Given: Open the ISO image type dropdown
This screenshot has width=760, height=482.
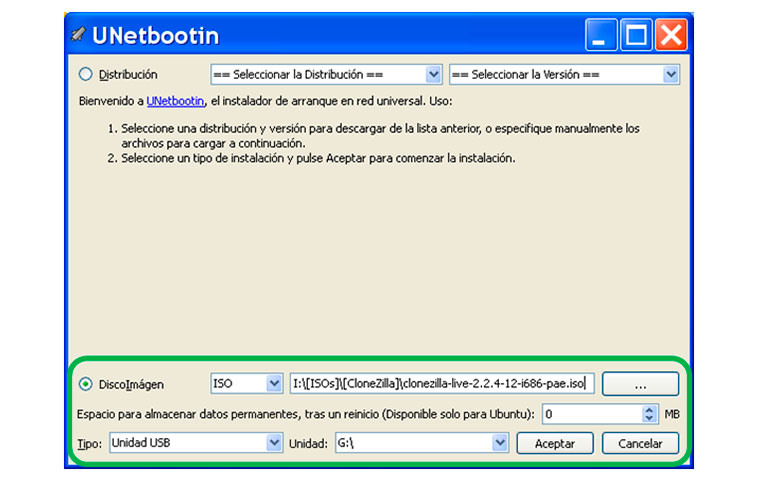Looking at the screenshot, I should [x=247, y=384].
